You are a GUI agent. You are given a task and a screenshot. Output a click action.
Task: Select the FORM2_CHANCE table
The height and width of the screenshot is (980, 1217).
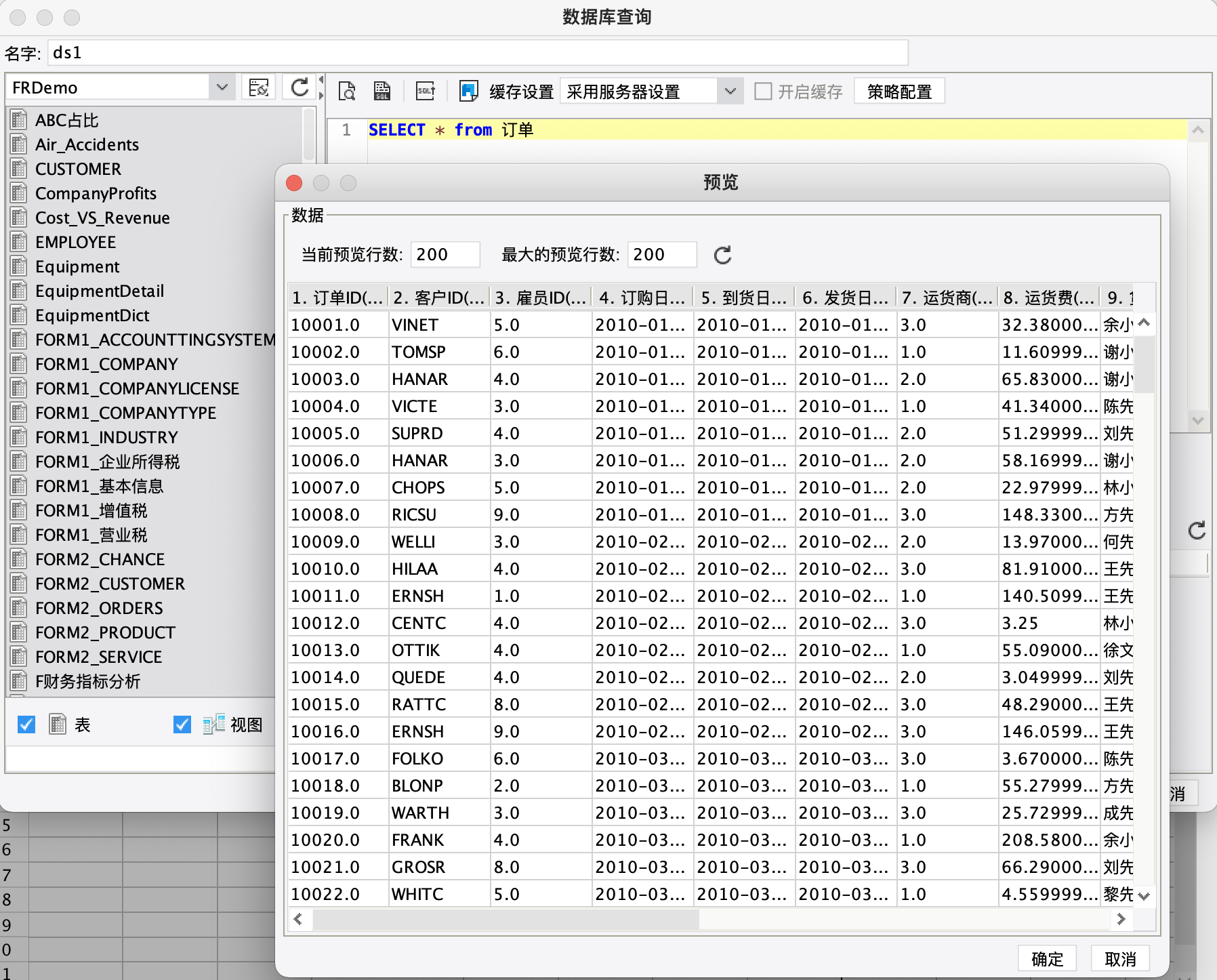[x=100, y=559]
